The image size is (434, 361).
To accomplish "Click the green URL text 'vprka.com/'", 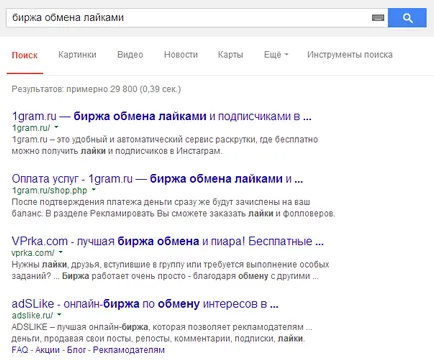I will point(33,253).
